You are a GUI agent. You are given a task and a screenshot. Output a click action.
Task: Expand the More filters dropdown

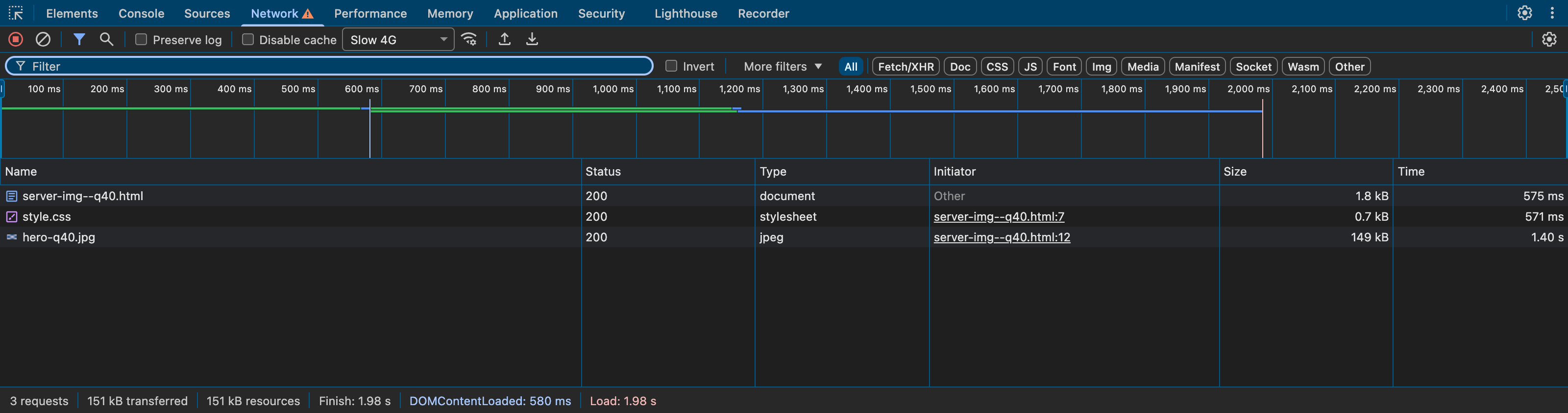click(x=782, y=66)
